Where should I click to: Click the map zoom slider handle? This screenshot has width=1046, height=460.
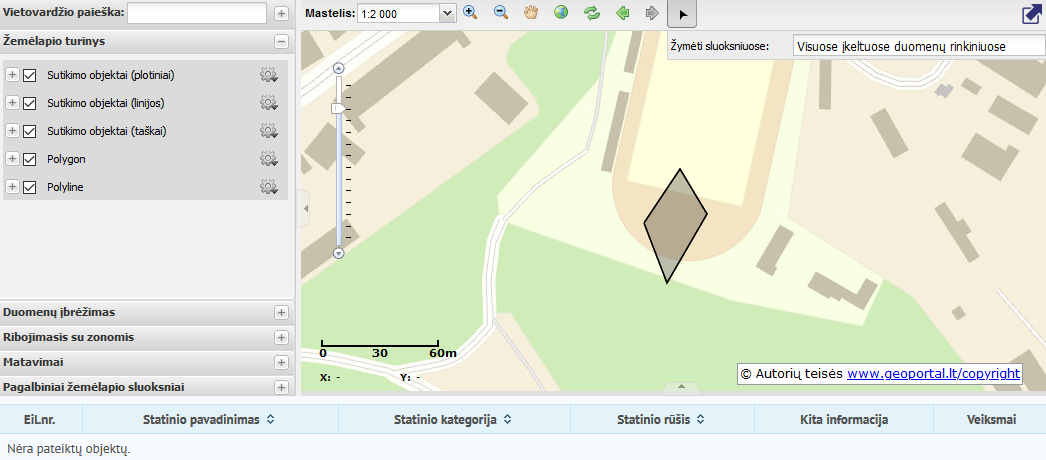point(339,108)
